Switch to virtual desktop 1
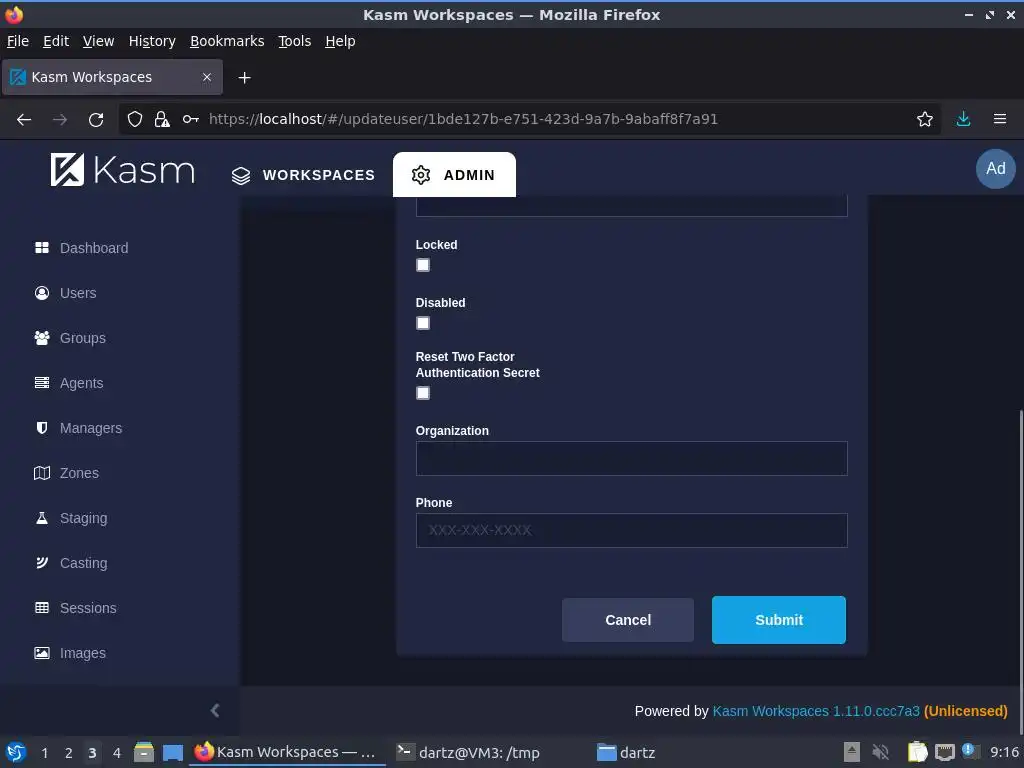 [44, 753]
